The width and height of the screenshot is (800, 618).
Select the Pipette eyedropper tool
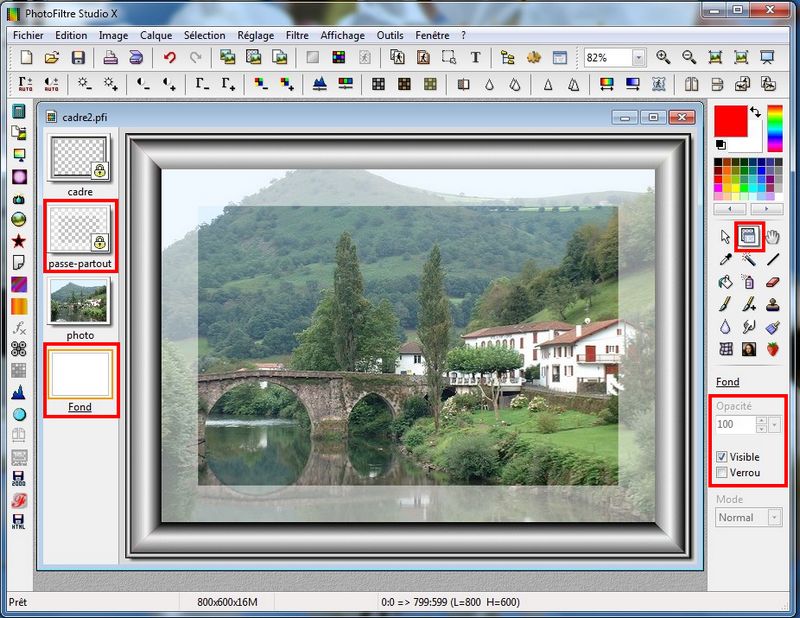click(x=725, y=259)
